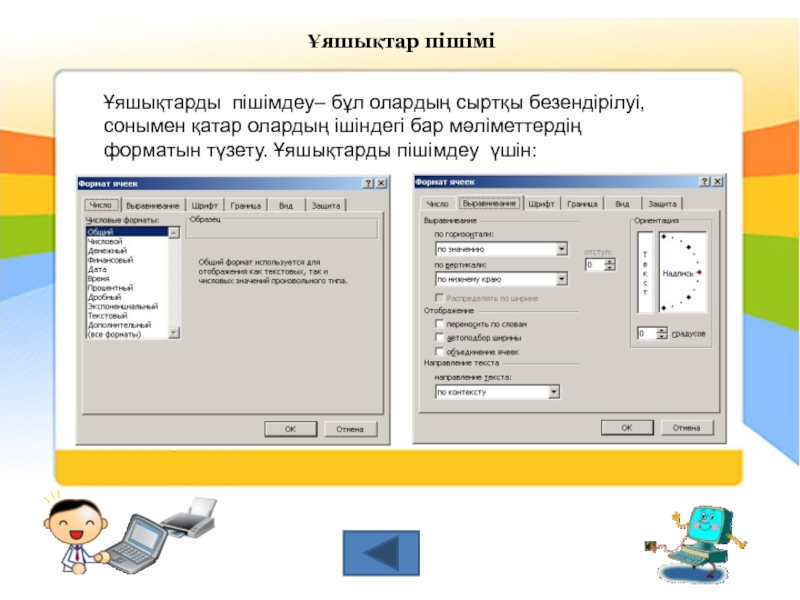The image size is (800, 600).
Task: Click the отступ value field
Action: (595, 265)
